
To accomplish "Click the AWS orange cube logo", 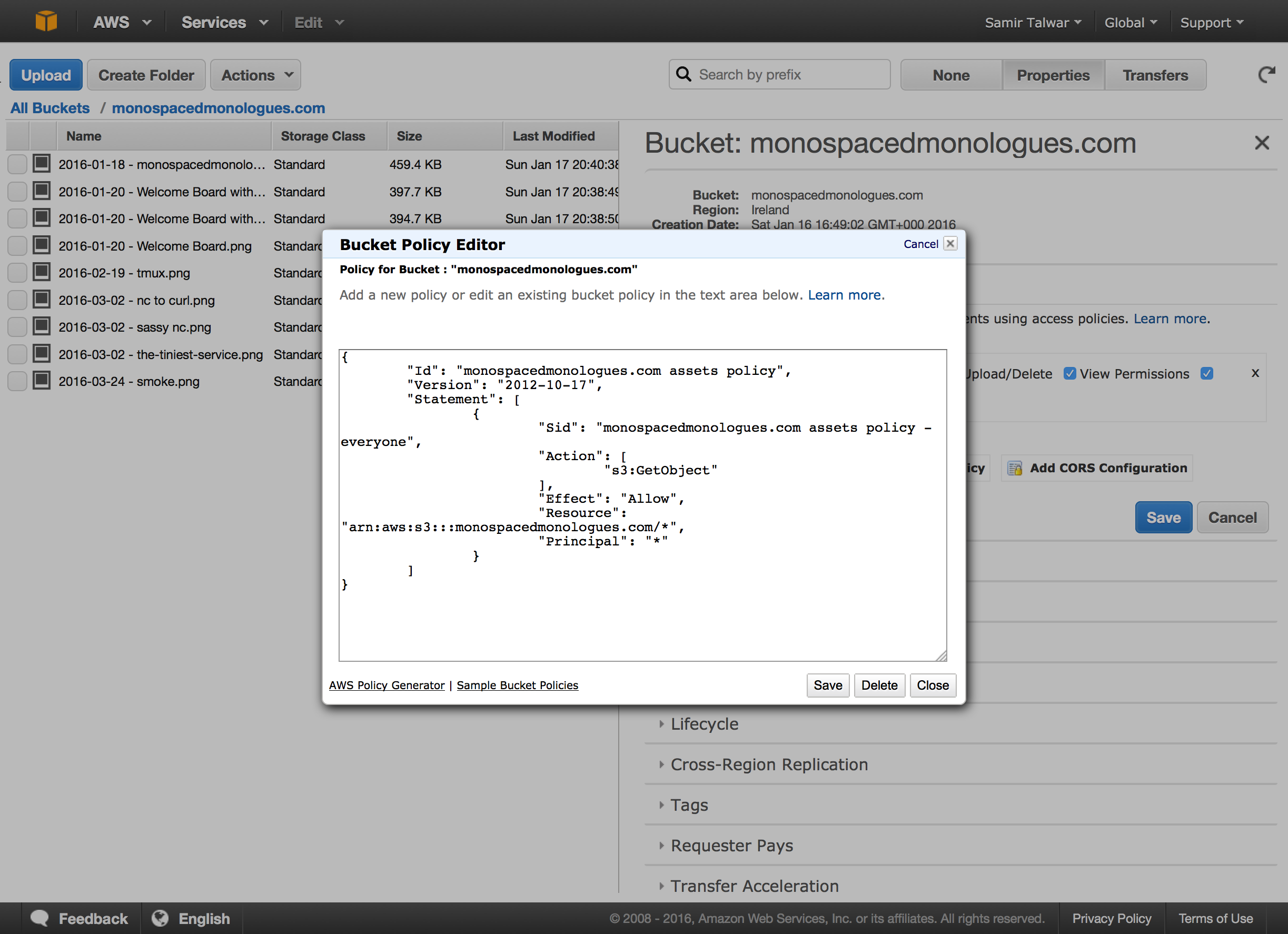I will point(46,22).
